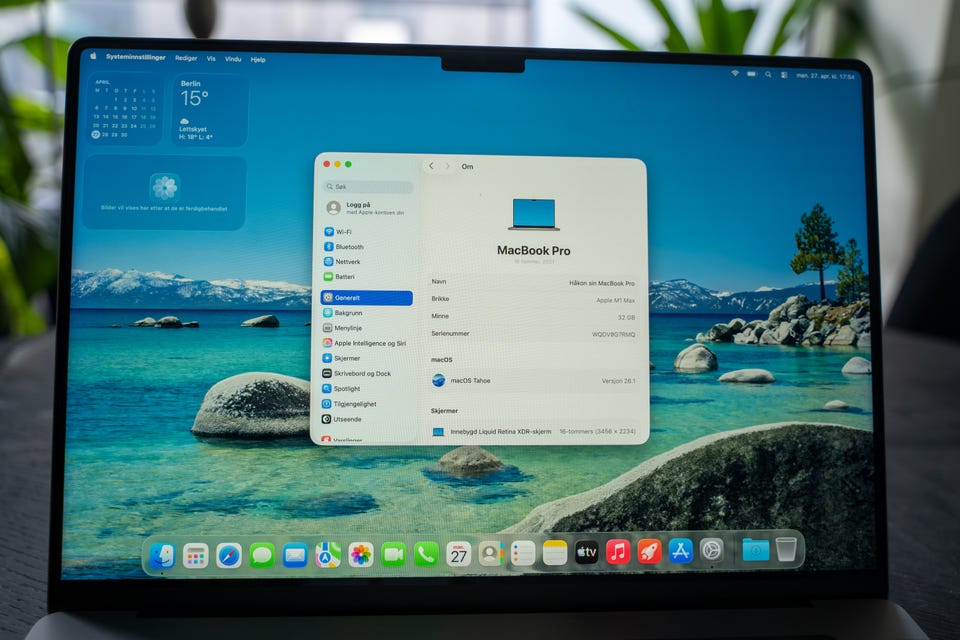Open Finder from the Dock

(162, 555)
